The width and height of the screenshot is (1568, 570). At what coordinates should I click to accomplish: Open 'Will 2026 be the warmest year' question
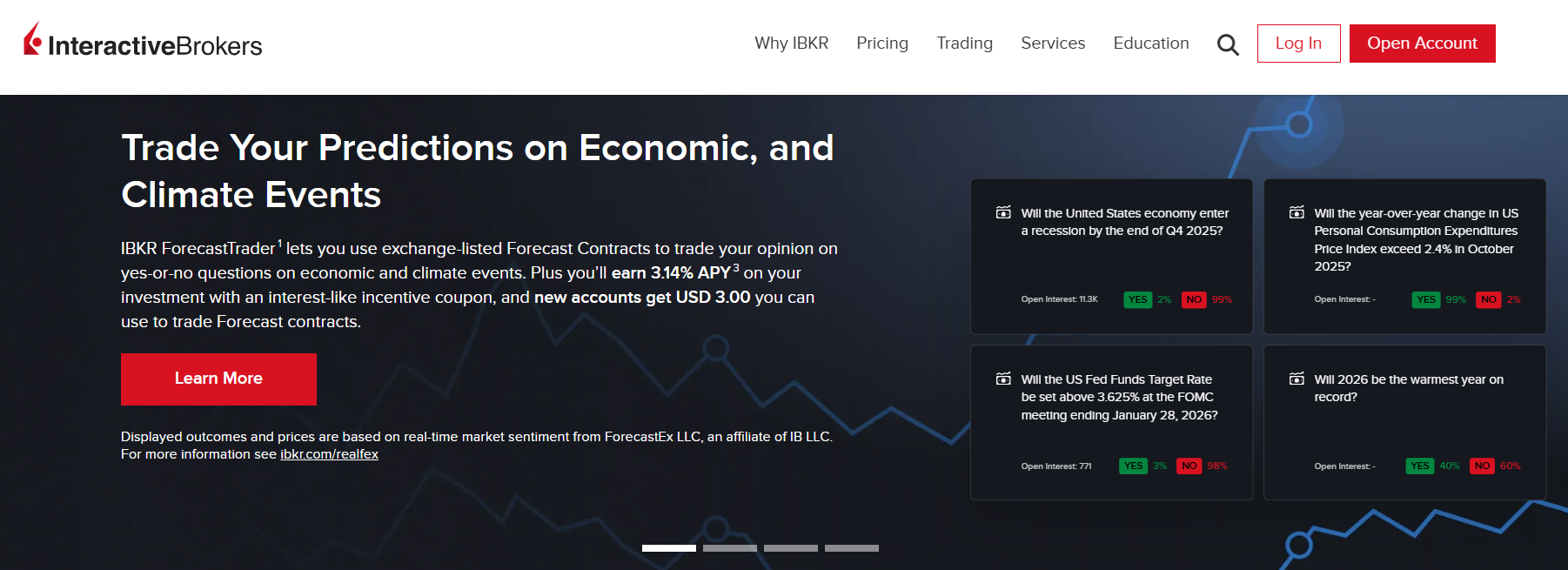[x=1408, y=388]
